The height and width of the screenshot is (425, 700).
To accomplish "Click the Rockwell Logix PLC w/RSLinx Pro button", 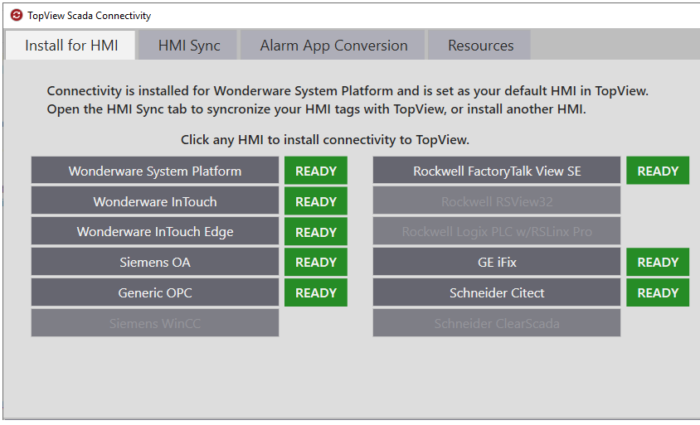I will point(496,231).
